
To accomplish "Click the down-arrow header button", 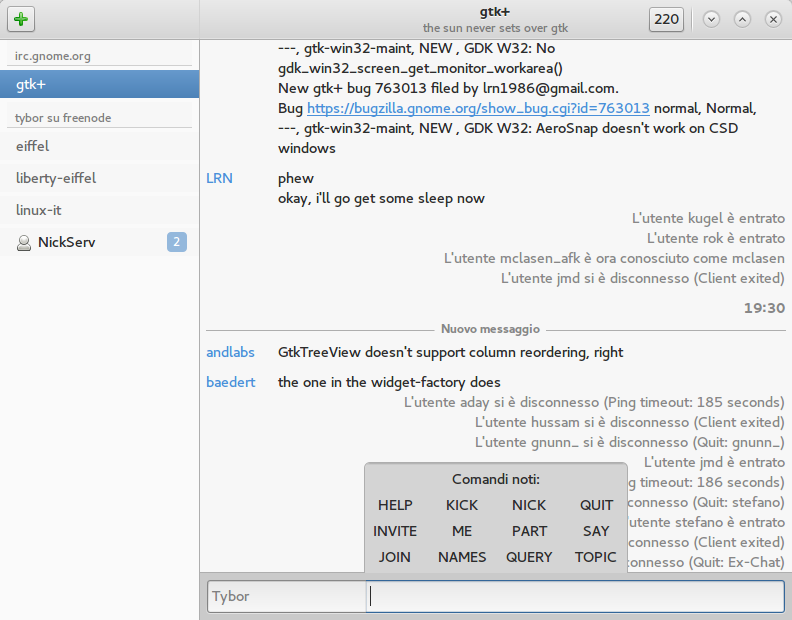I will coord(711,20).
